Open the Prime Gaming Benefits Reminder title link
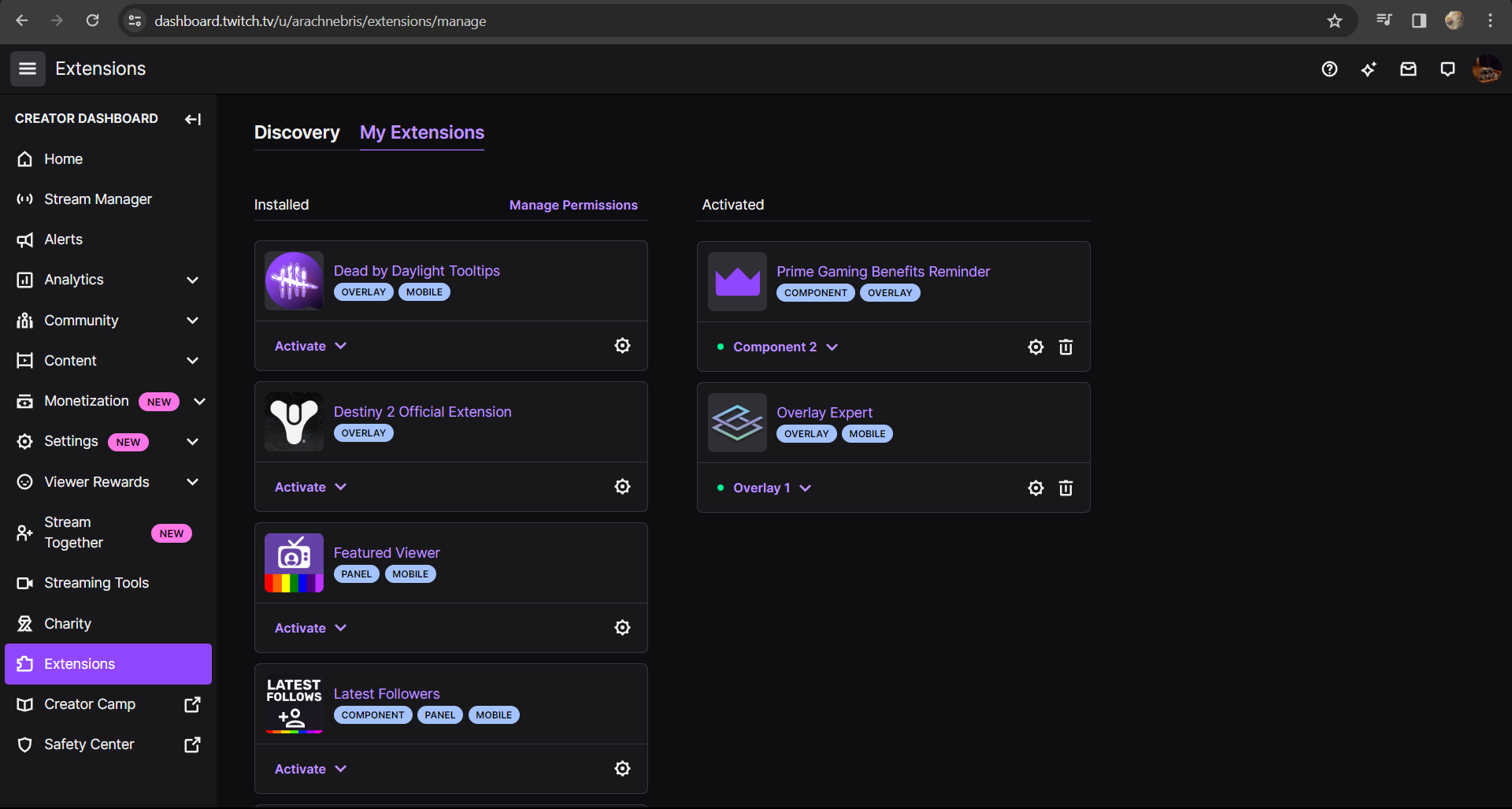Image resolution: width=1512 pixels, height=809 pixels. tap(883, 272)
